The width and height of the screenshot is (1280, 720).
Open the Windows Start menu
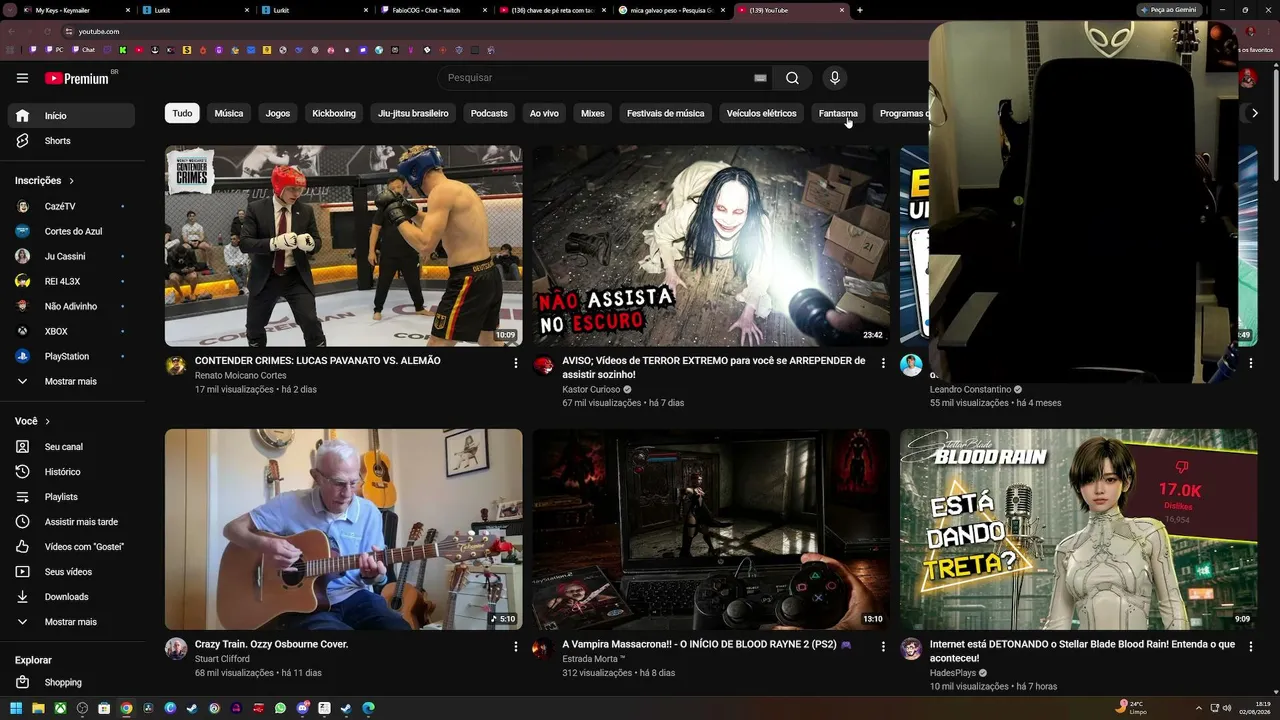tap(16, 708)
